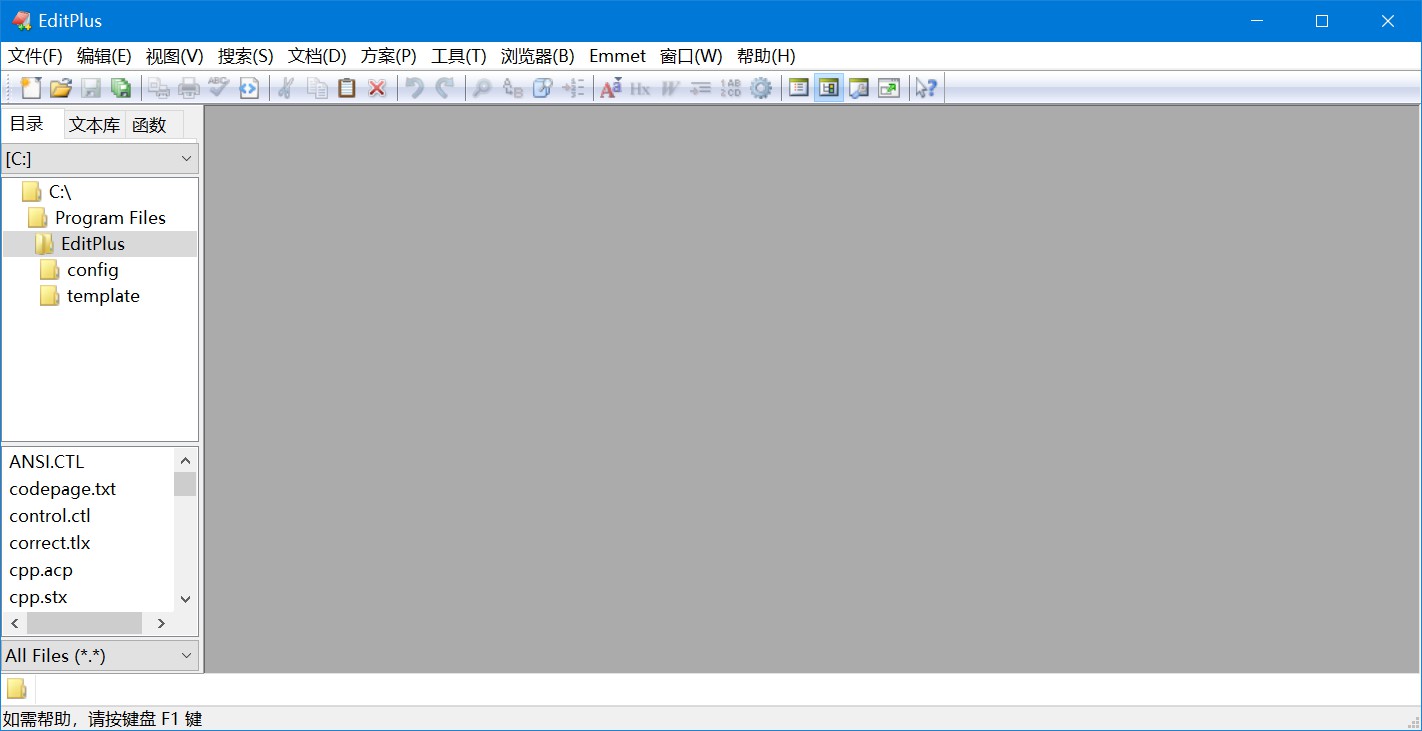The width and height of the screenshot is (1422, 731).
Task: Click the Redo arrow icon
Action: pos(444,88)
